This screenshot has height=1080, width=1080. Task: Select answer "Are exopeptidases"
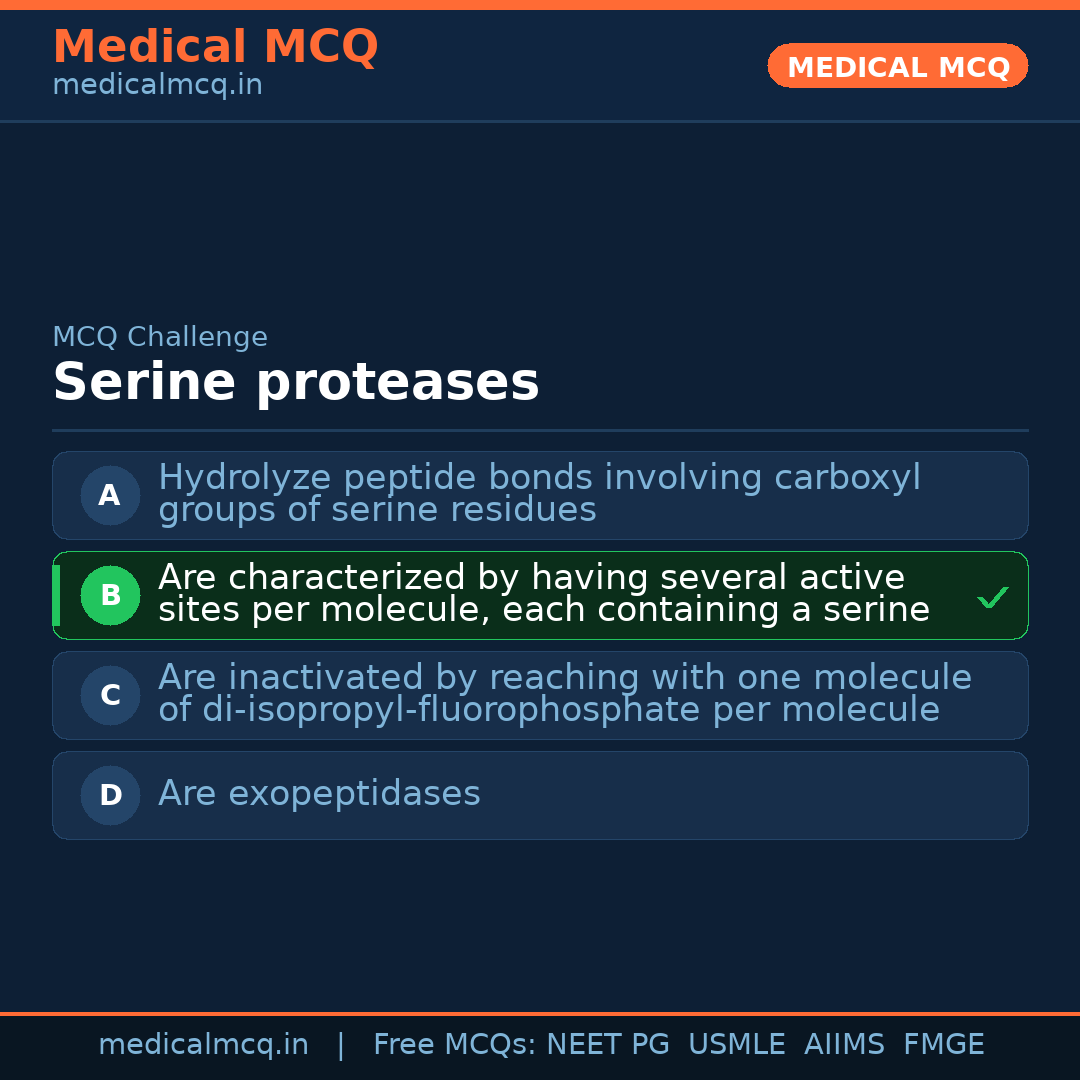click(x=319, y=794)
